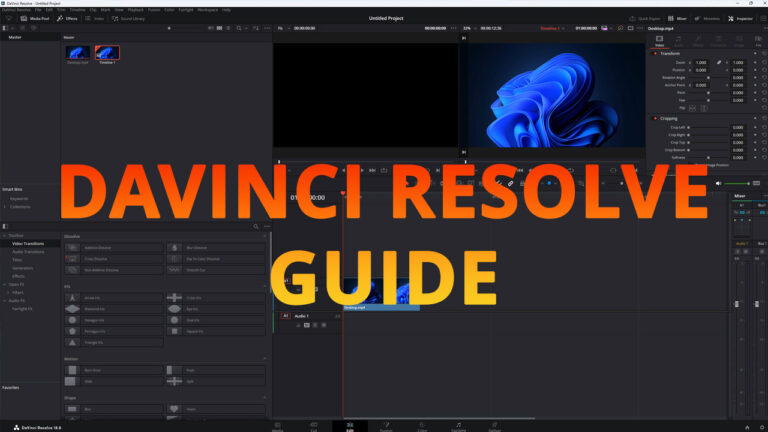Select the Desktop.mp4 clip thumbnail in media pool
The image size is (768, 432).
pos(77,54)
